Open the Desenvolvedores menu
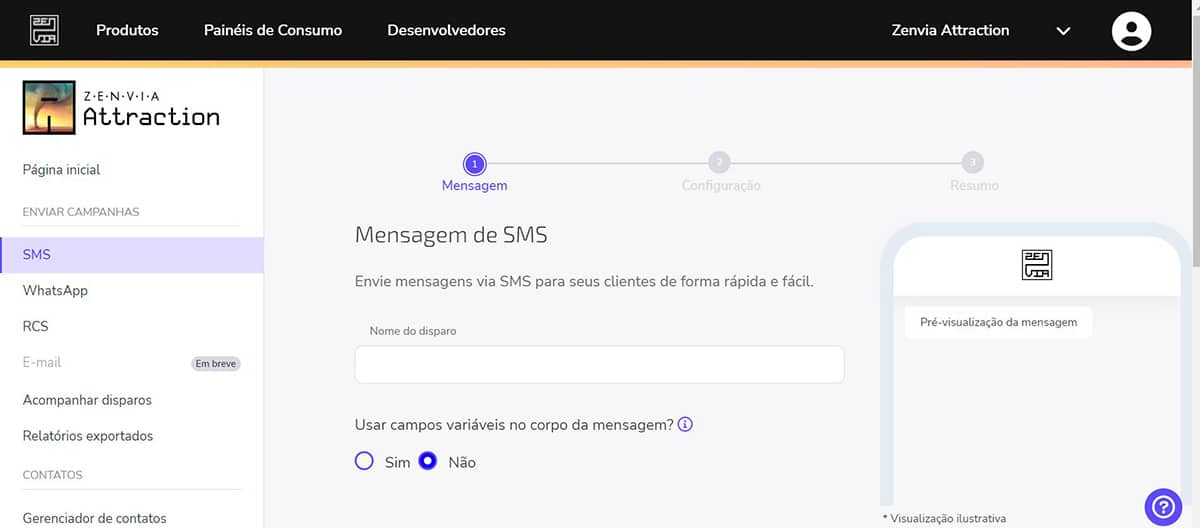 (x=446, y=30)
